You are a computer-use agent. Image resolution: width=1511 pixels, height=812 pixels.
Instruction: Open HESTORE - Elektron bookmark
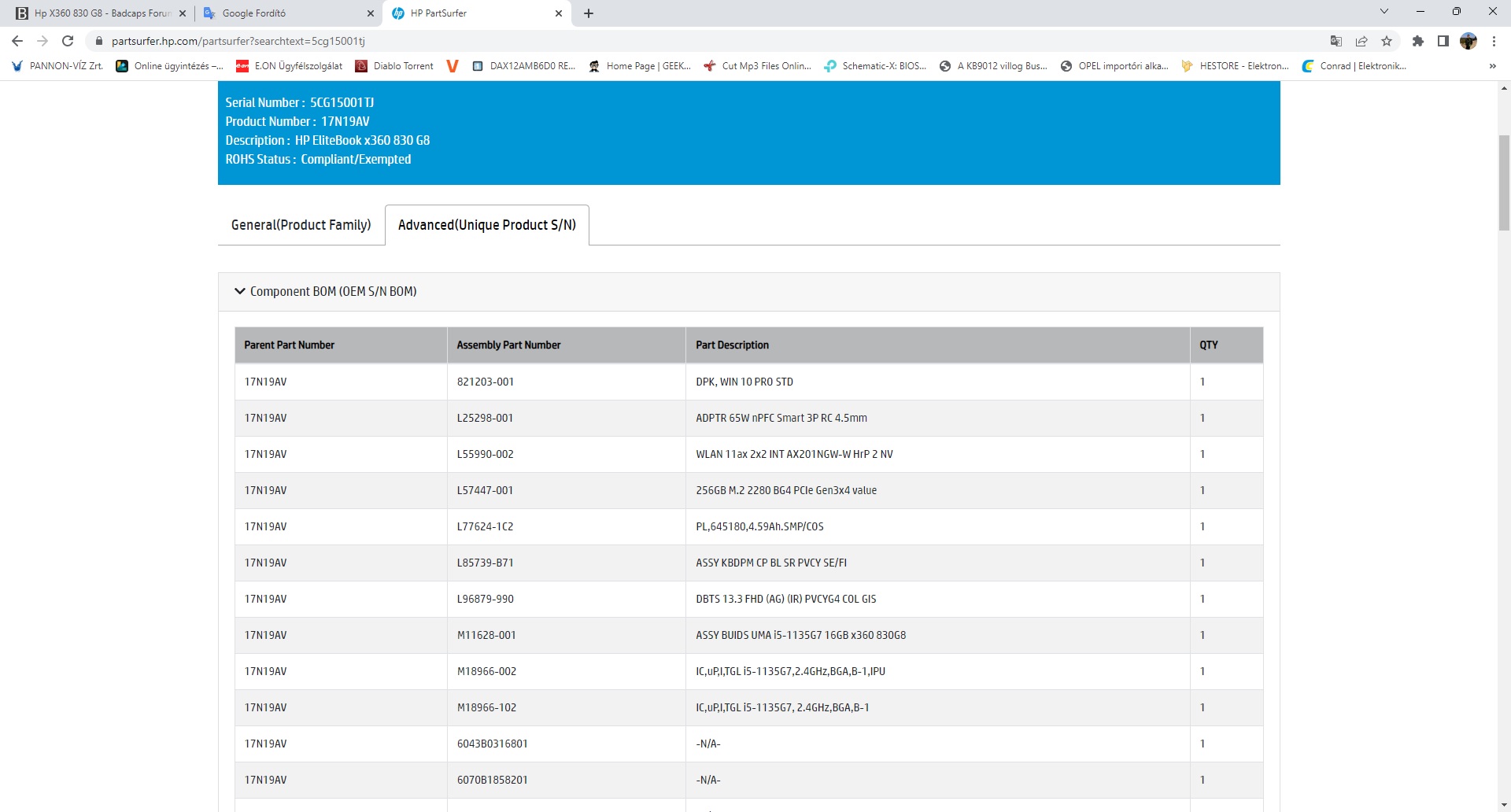click(1235, 66)
